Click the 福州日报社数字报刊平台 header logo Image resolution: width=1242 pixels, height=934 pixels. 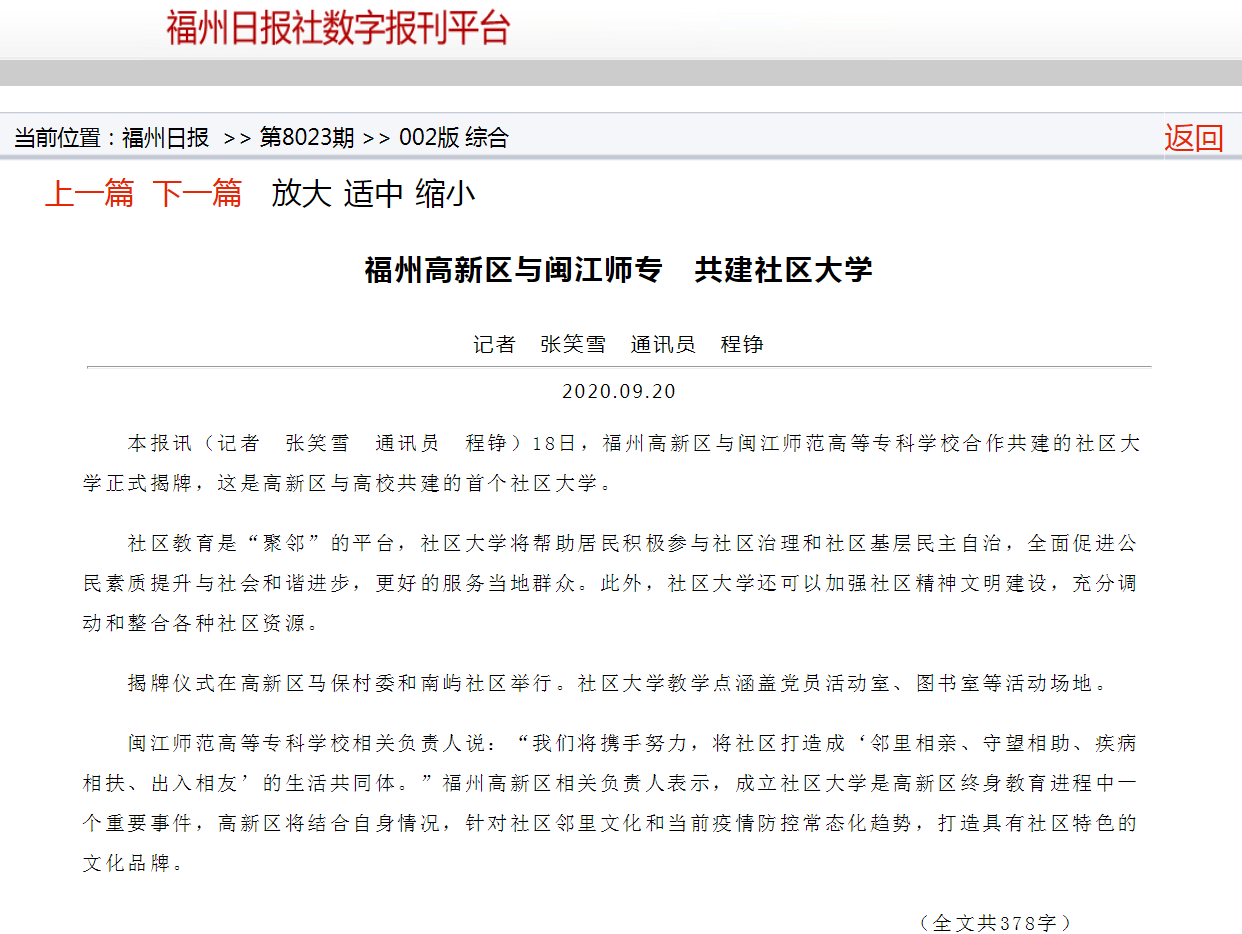(x=338, y=28)
